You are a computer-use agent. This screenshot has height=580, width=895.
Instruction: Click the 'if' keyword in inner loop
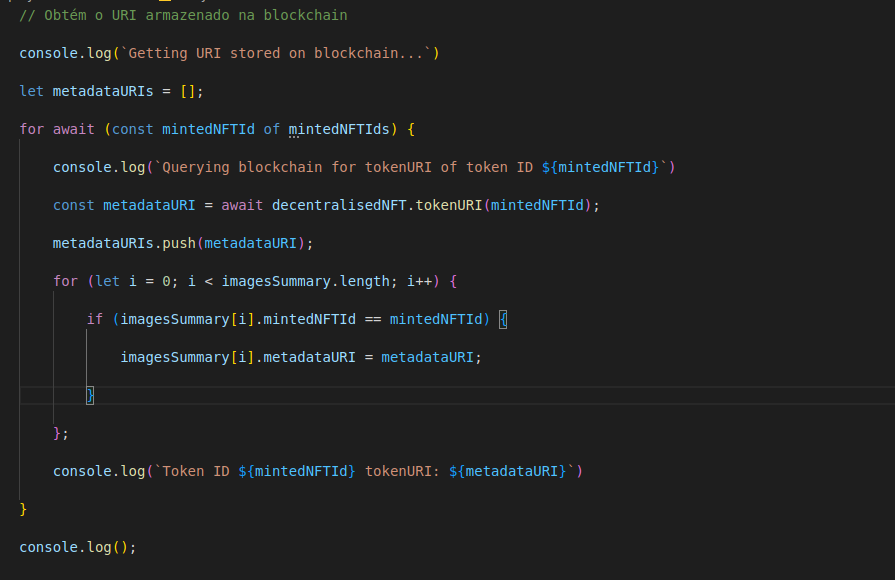[95, 319]
